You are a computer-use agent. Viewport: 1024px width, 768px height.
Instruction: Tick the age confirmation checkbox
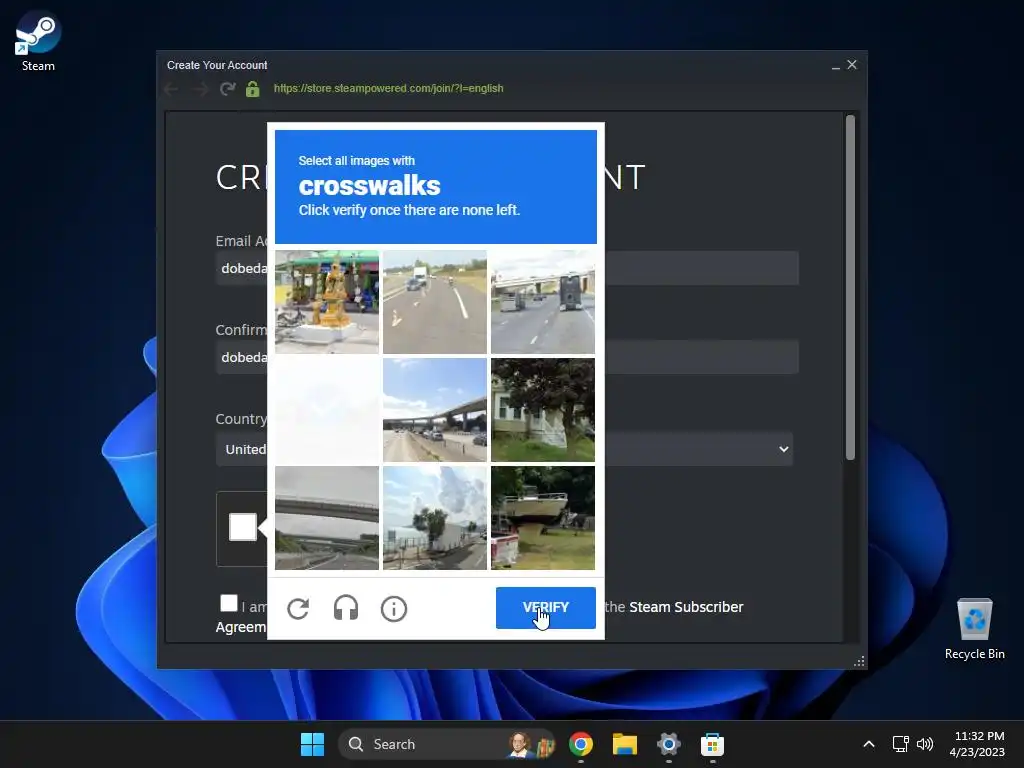229,603
